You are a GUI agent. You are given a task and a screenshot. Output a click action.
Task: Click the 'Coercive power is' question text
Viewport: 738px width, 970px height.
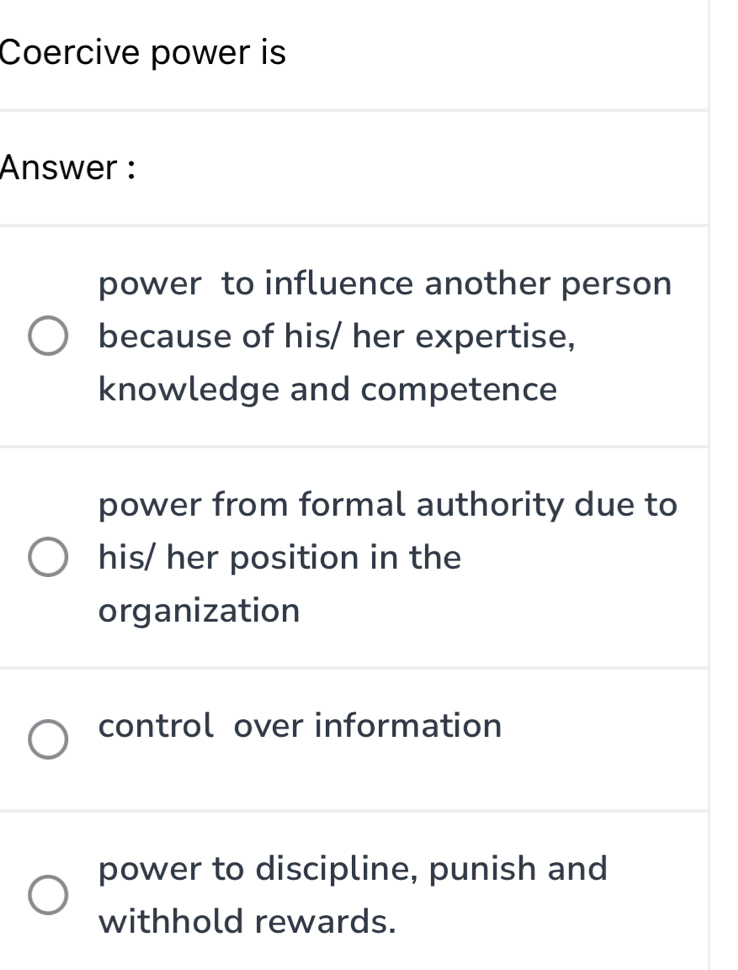tap(144, 52)
